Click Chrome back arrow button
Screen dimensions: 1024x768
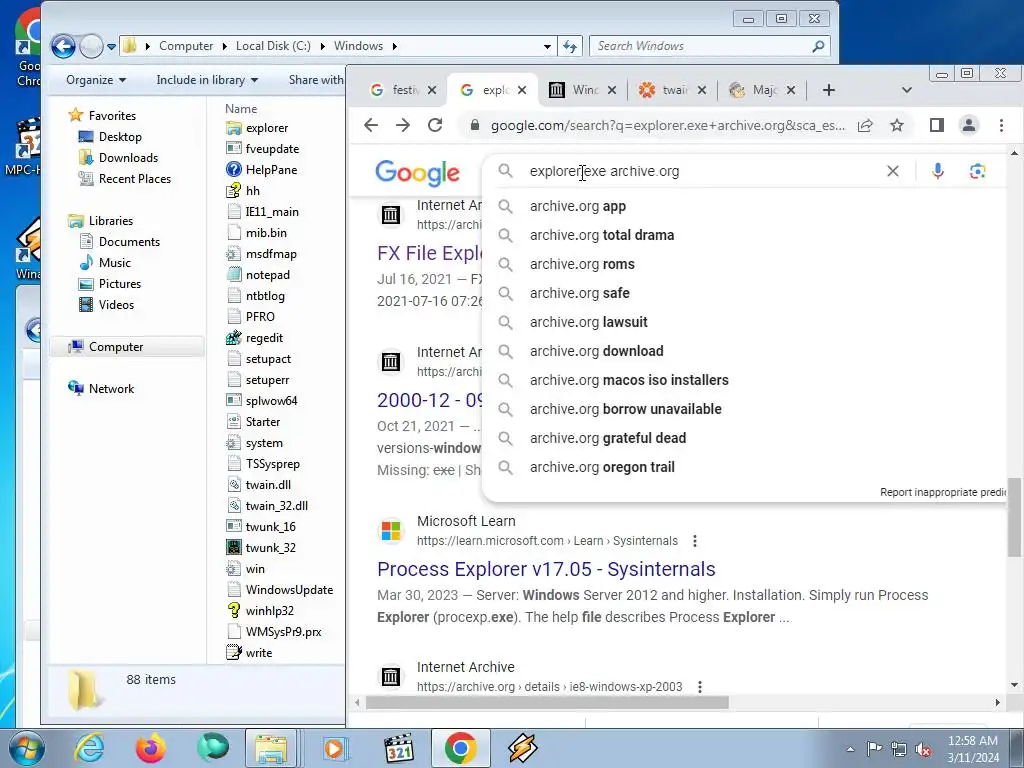coord(371,125)
